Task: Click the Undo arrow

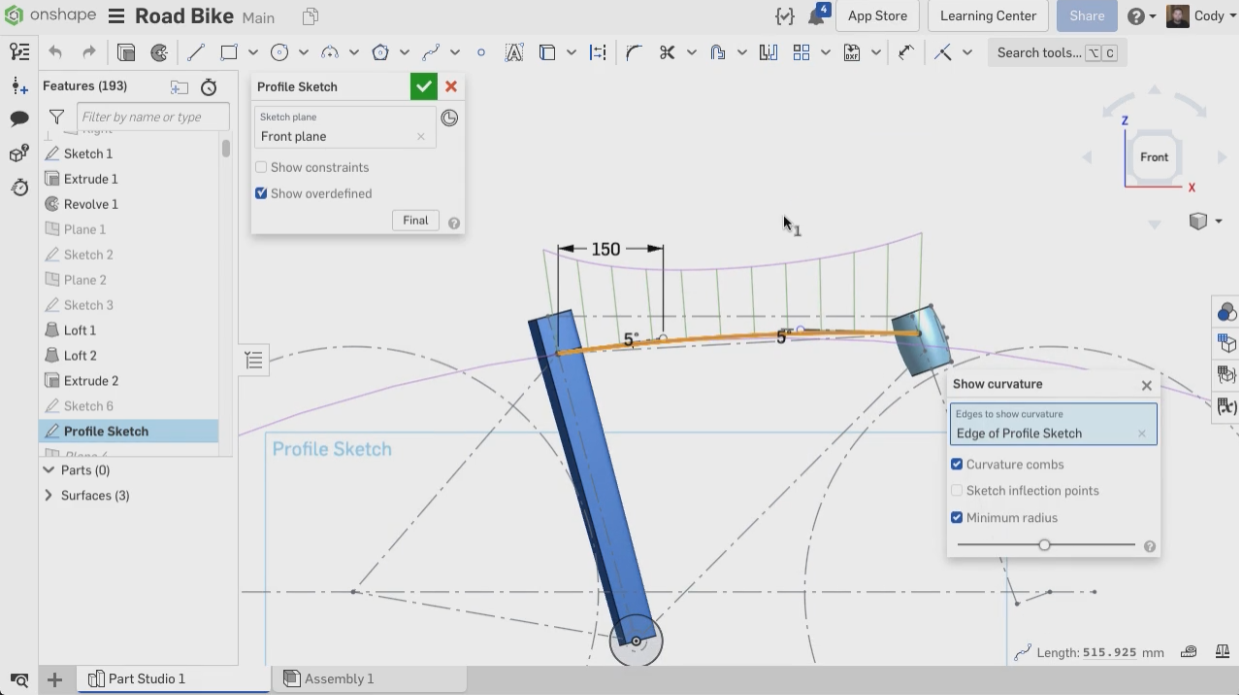Action: pyautogui.click(x=55, y=53)
